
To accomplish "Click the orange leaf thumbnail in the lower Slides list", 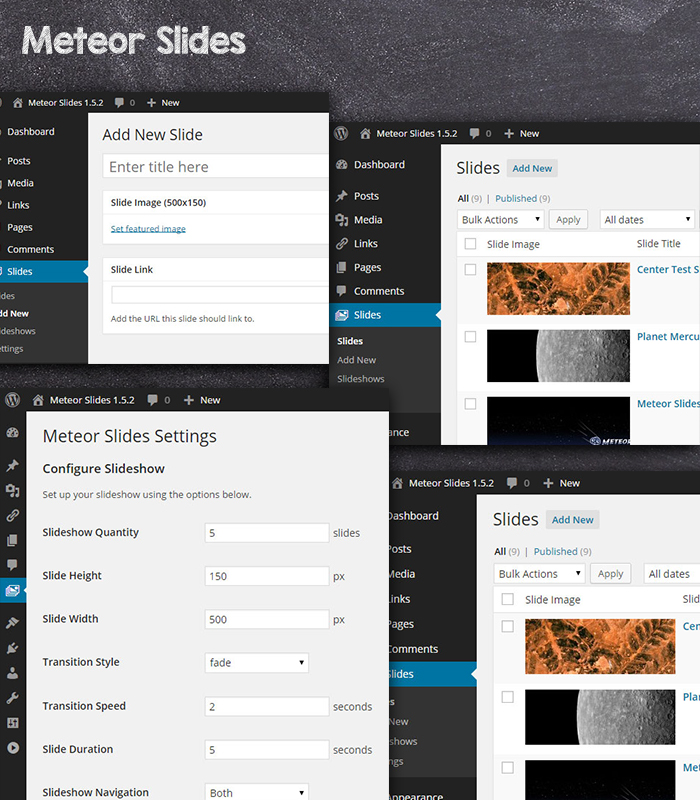I will pyautogui.click(x=600, y=646).
